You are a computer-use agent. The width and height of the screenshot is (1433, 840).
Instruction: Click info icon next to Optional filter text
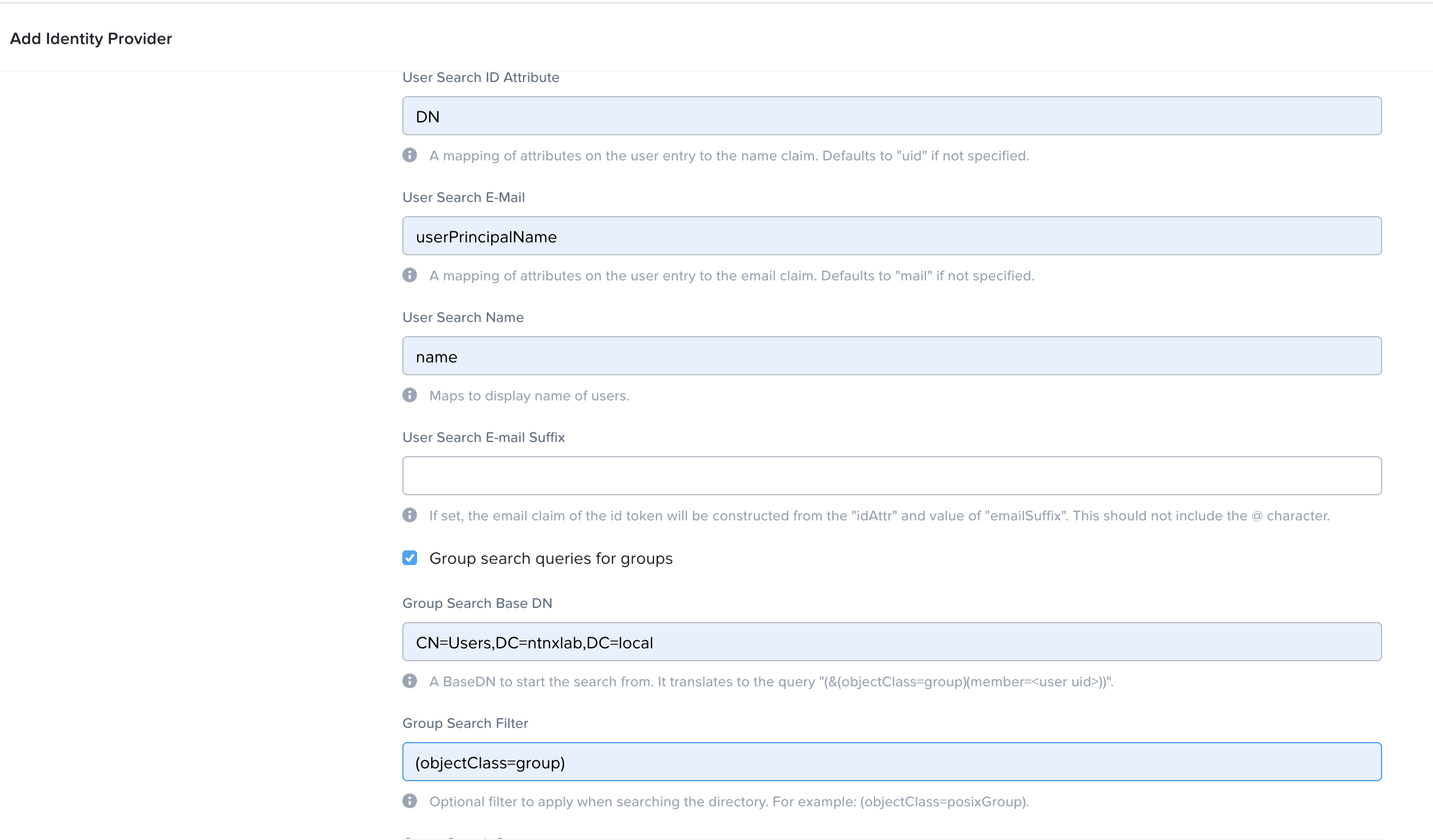coord(410,801)
